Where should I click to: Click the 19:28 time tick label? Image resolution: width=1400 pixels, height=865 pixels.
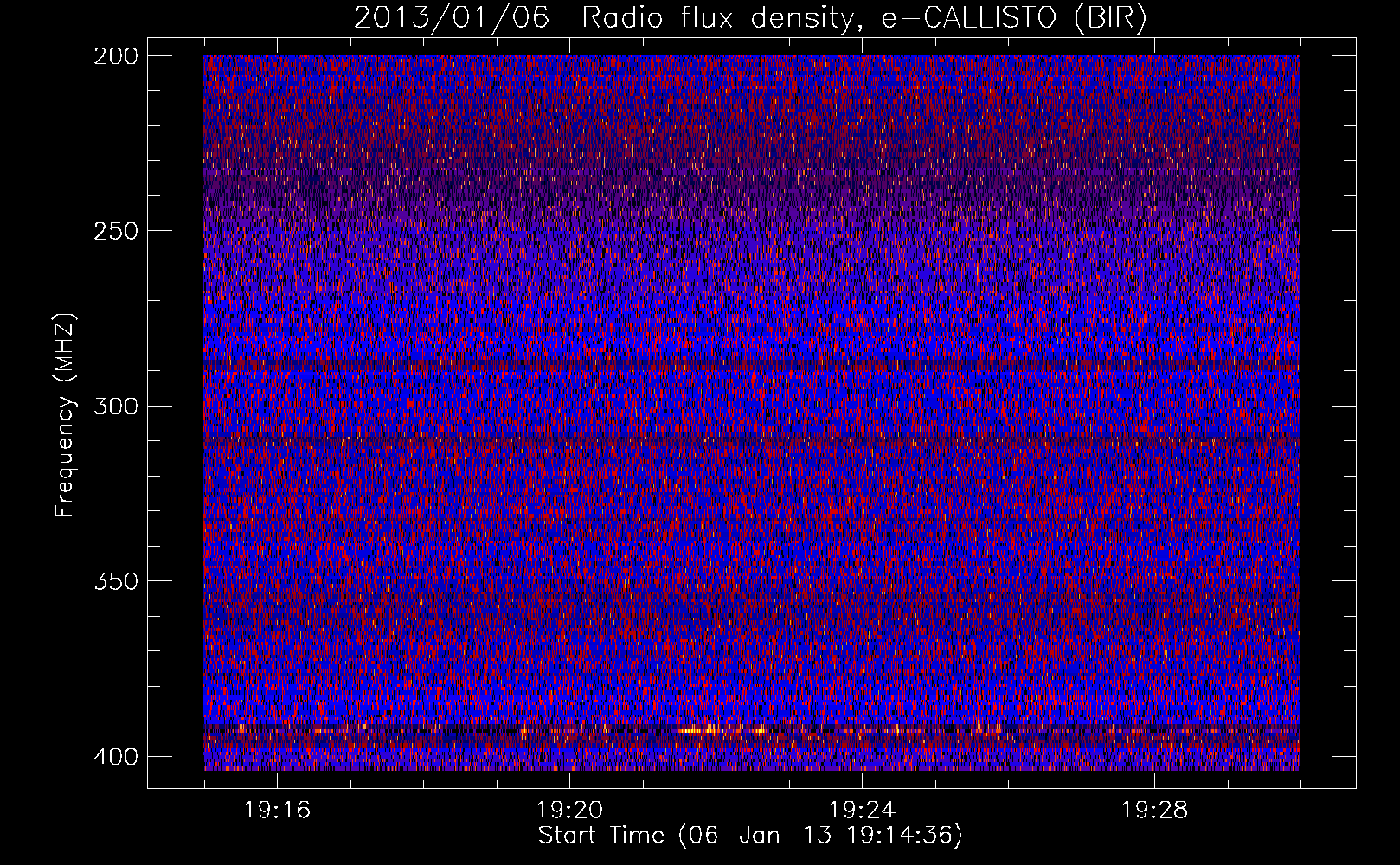(1154, 811)
